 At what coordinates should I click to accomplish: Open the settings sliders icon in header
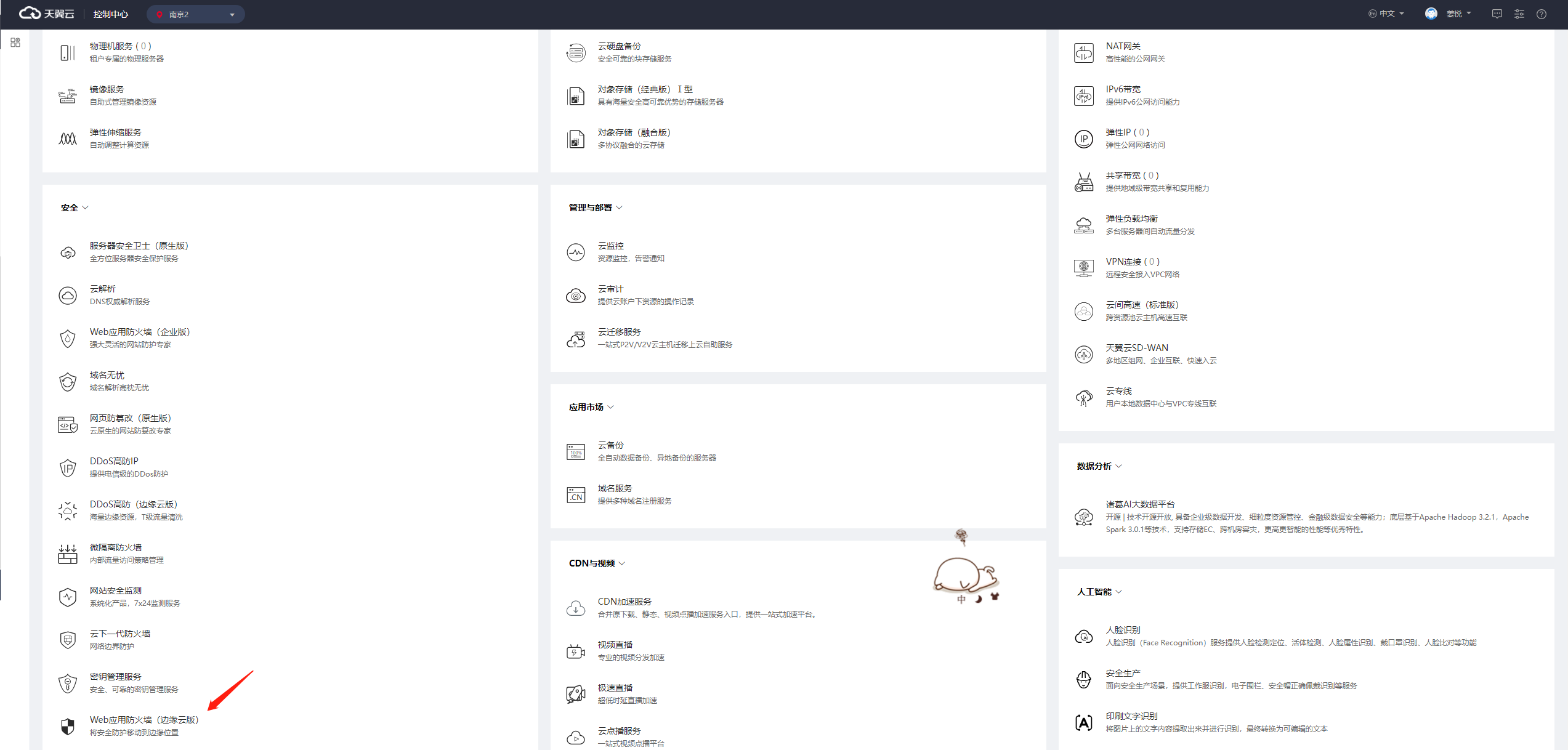pos(1519,14)
